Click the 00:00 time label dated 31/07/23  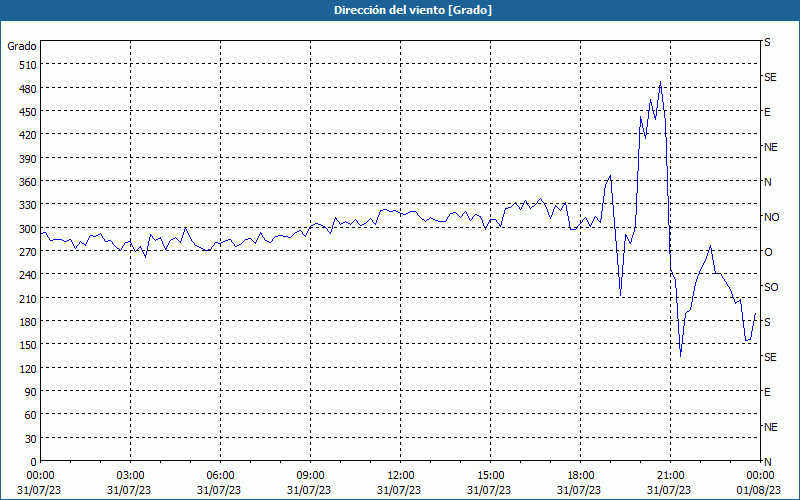click(40, 476)
